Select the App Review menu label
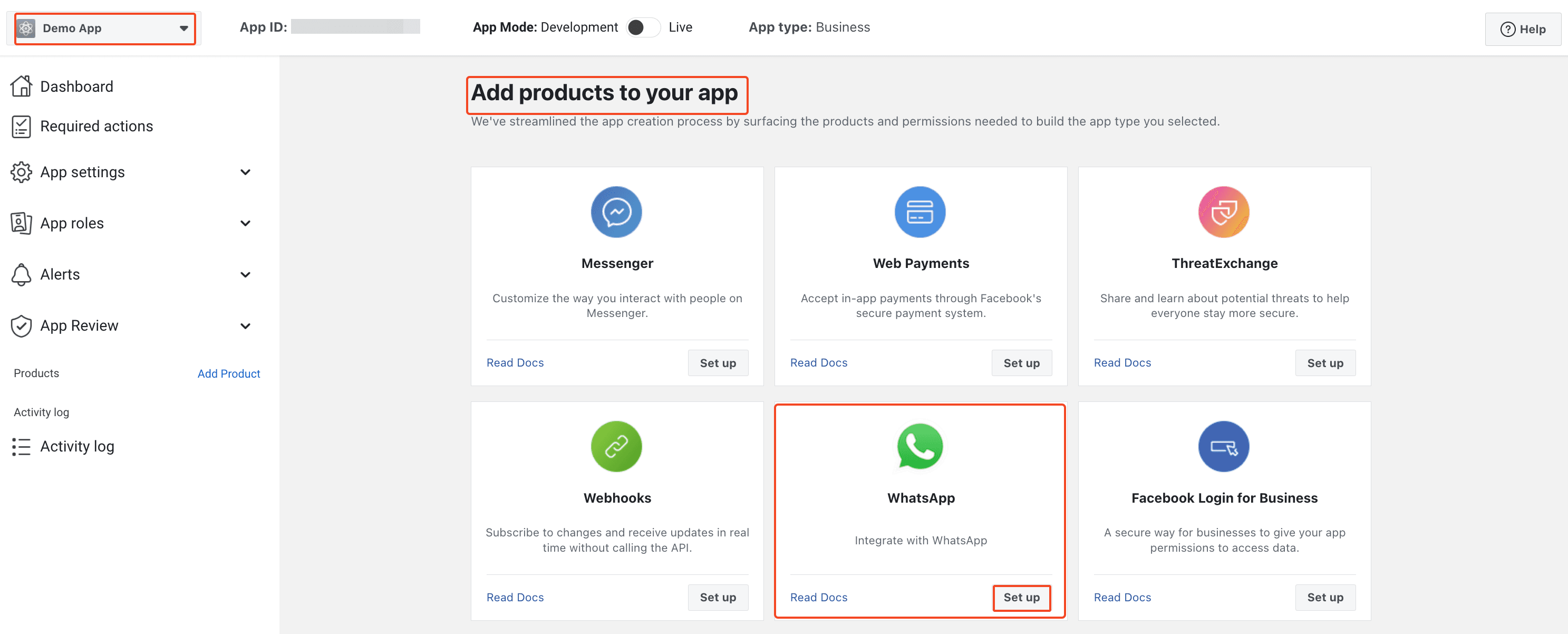 (79, 326)
